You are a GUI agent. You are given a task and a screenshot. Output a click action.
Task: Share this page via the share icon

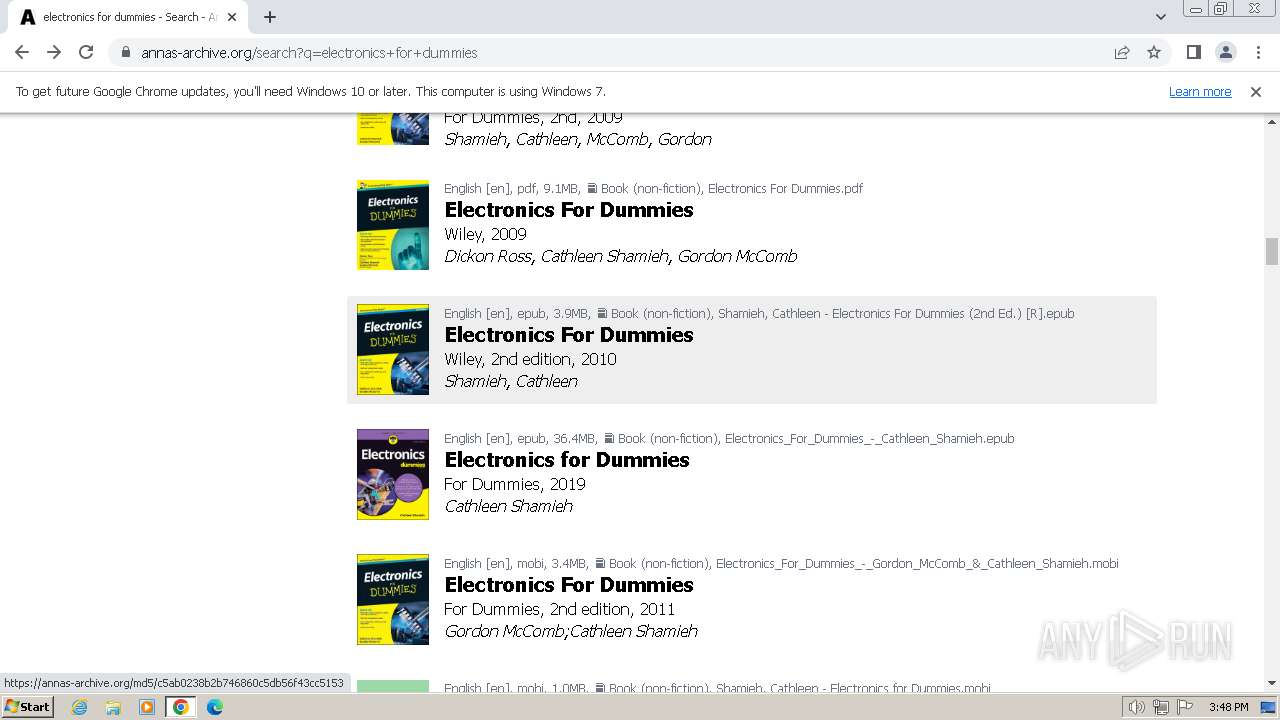click(x=1122, y=53)
